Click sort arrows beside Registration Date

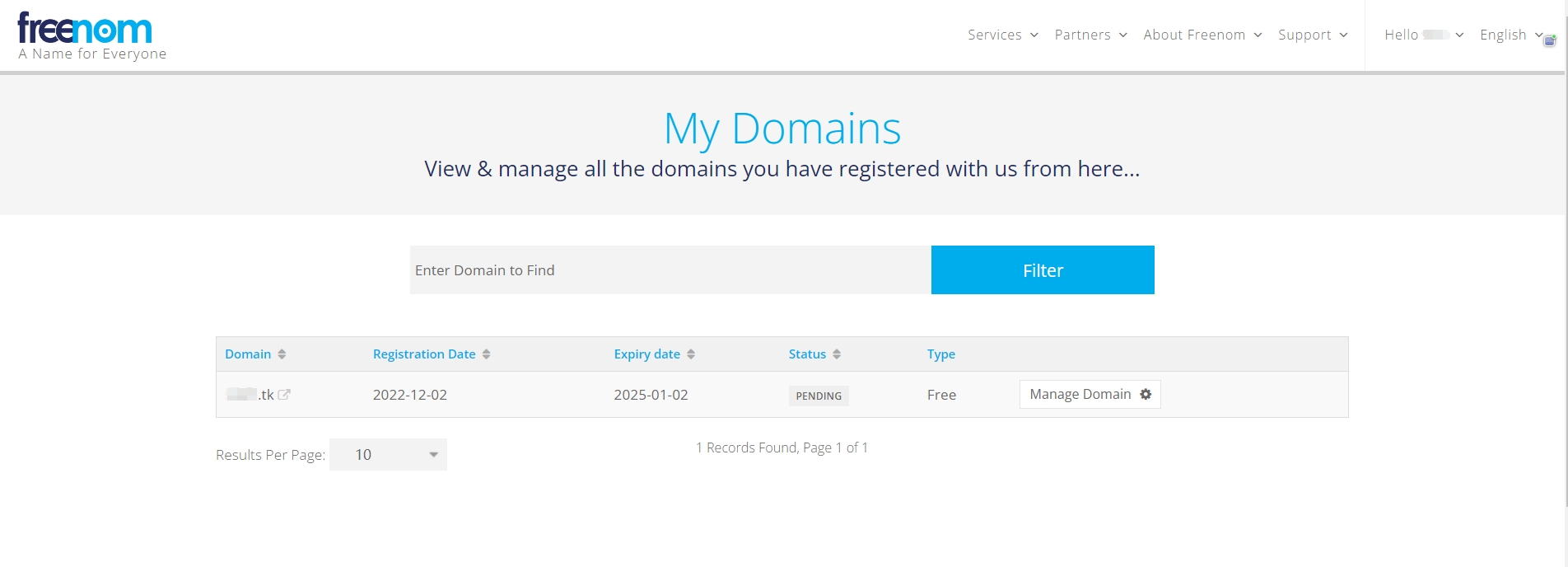click(x=487, y=354)
